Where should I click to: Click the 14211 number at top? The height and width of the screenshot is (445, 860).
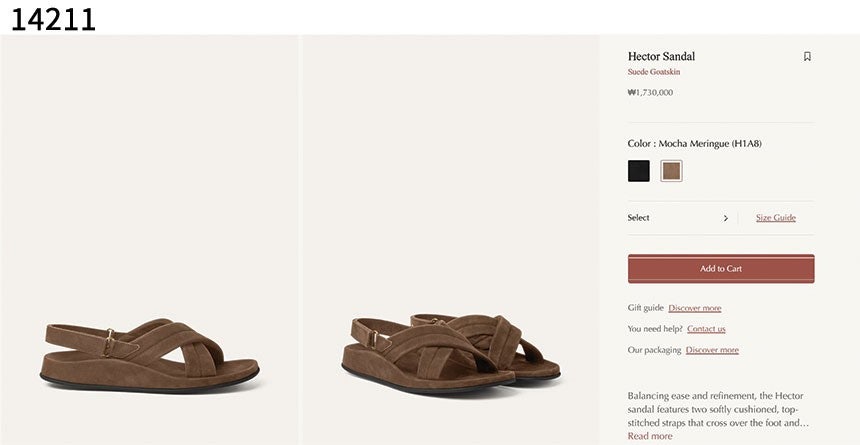pos(53,19)
